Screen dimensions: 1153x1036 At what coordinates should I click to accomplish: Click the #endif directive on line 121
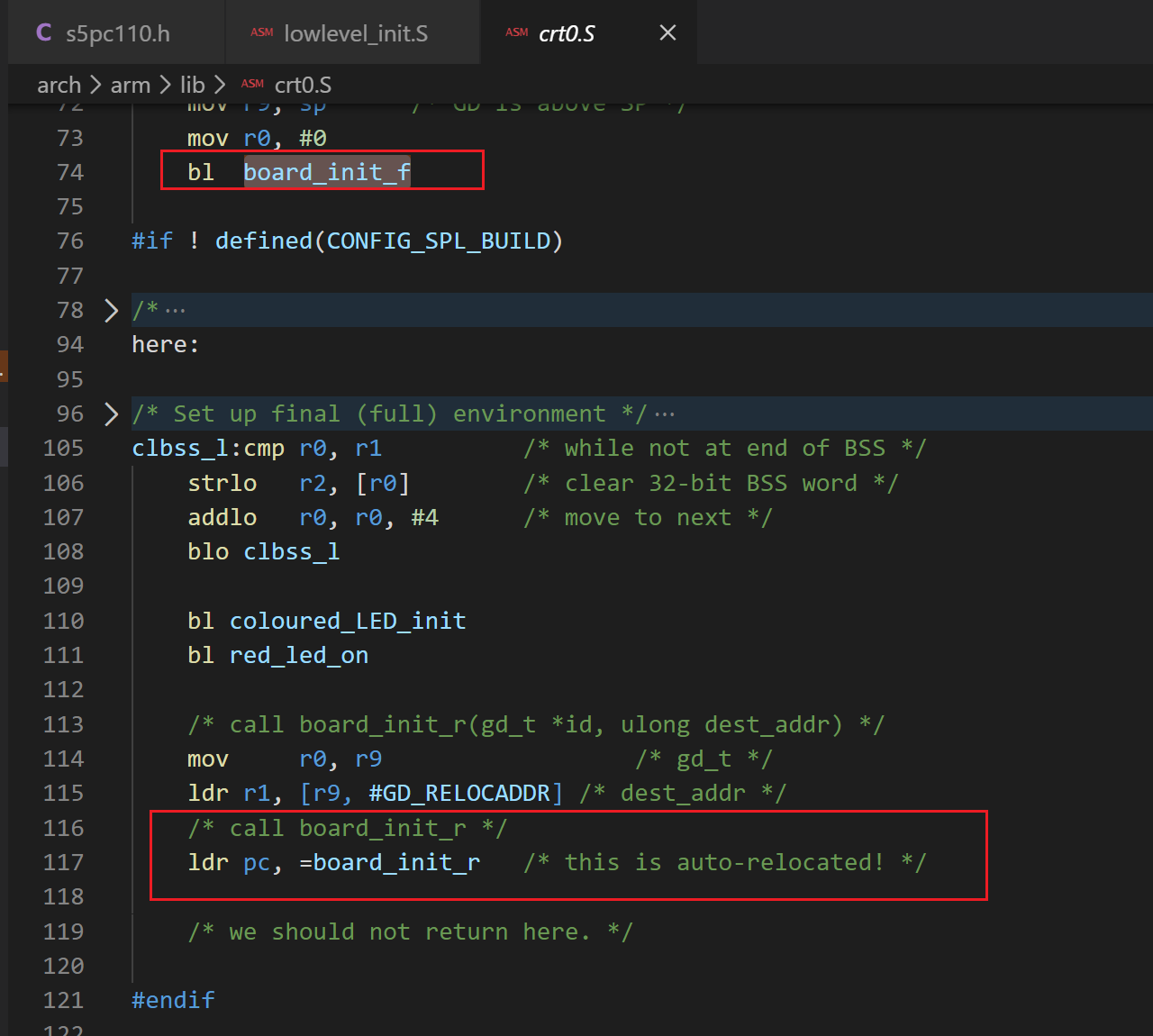(x=173, y=1000)
